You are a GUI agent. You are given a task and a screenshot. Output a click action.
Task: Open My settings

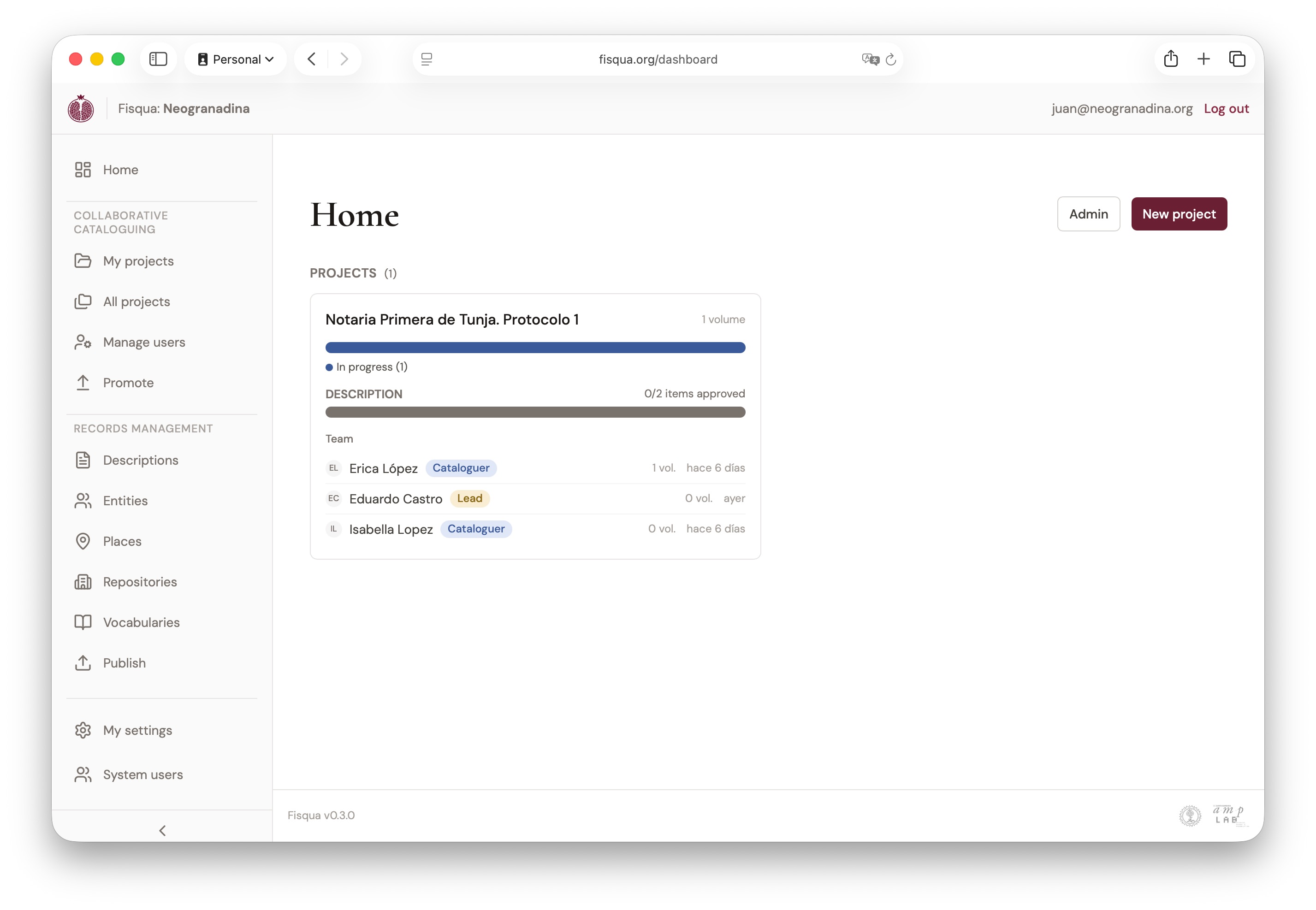tap(161, 730)
